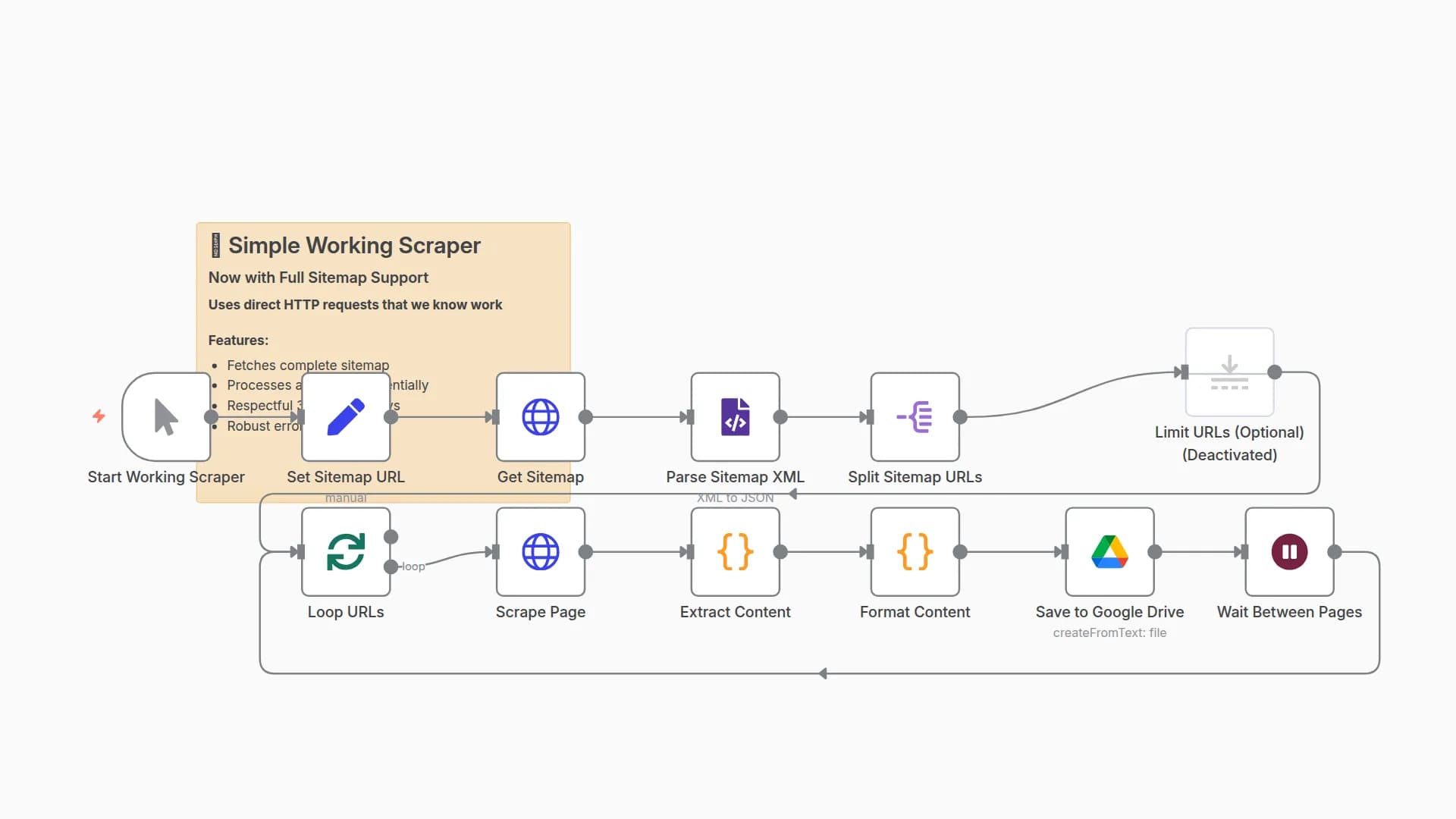Viewport: 1456px width, 819px height.
Task: Click the 'manual' label under Set Sitemap URL
Action: pos(346,497)
